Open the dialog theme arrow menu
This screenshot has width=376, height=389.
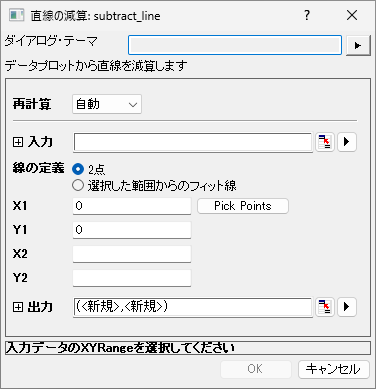(x=358, y=45)
